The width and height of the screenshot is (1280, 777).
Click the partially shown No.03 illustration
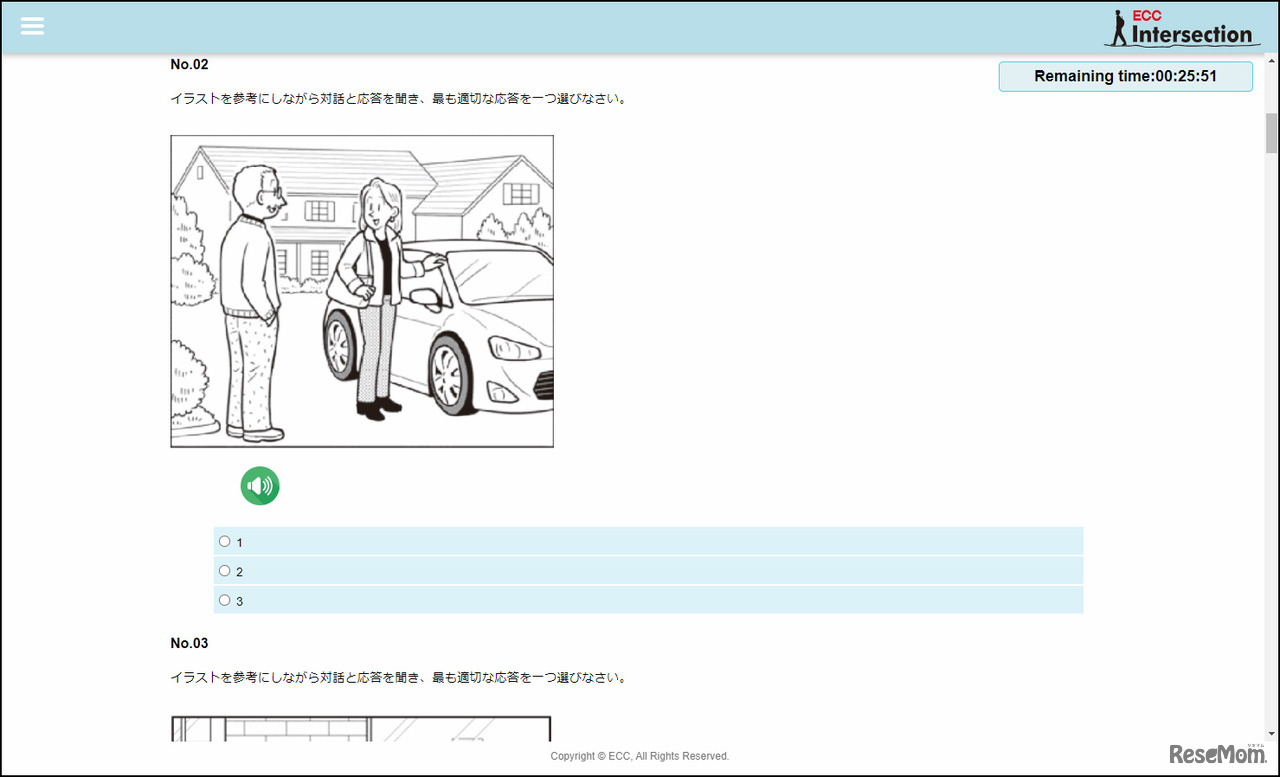361,728
